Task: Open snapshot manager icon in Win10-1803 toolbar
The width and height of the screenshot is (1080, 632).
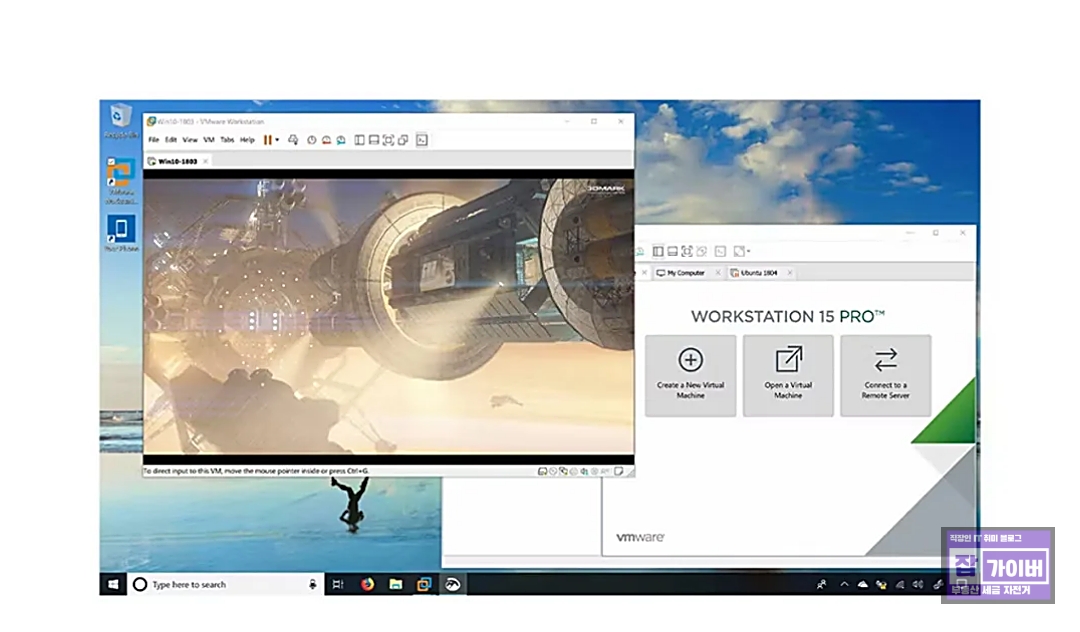Action: 340,140
